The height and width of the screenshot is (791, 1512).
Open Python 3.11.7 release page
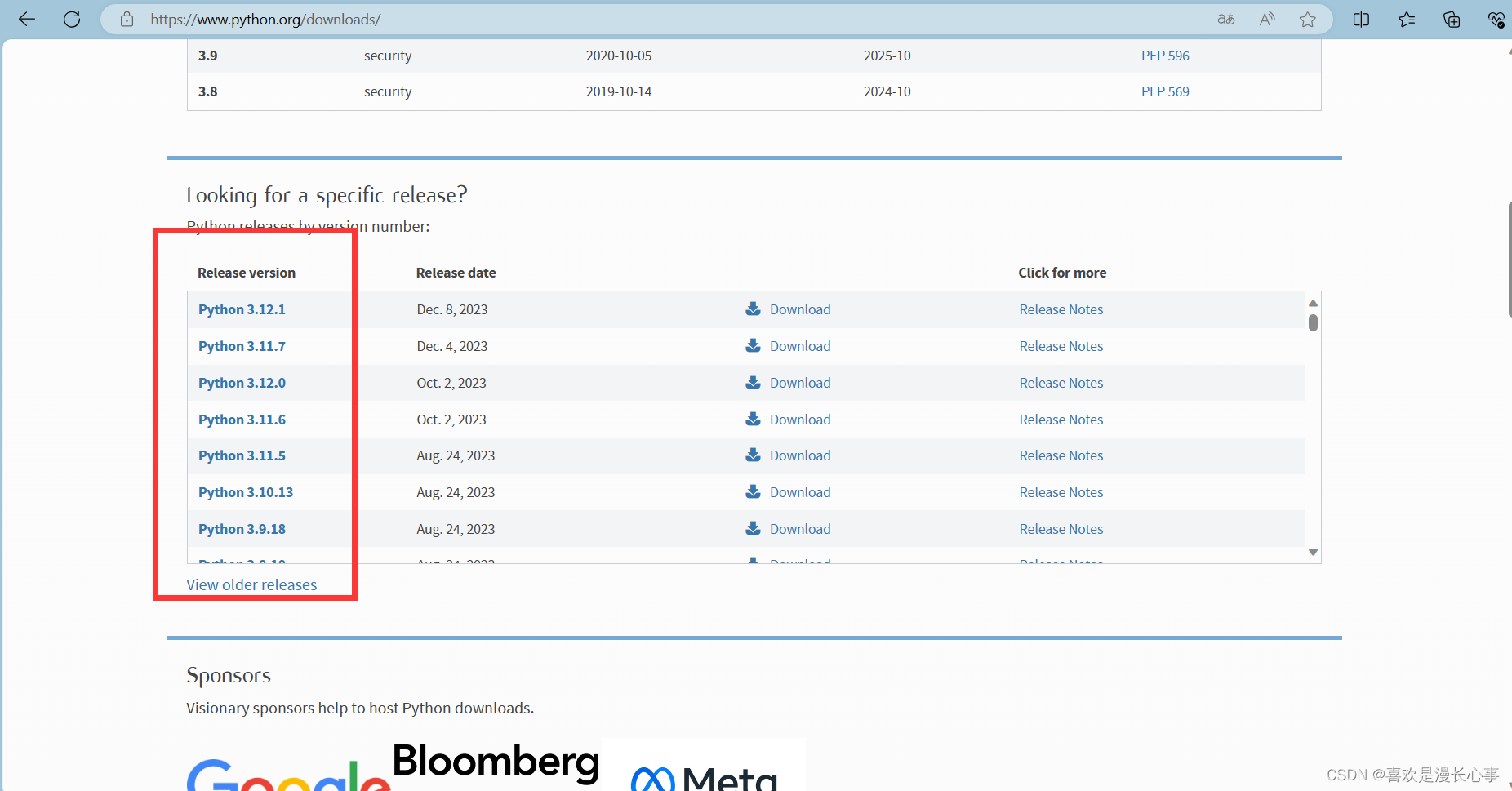click(x=242, y=346)
